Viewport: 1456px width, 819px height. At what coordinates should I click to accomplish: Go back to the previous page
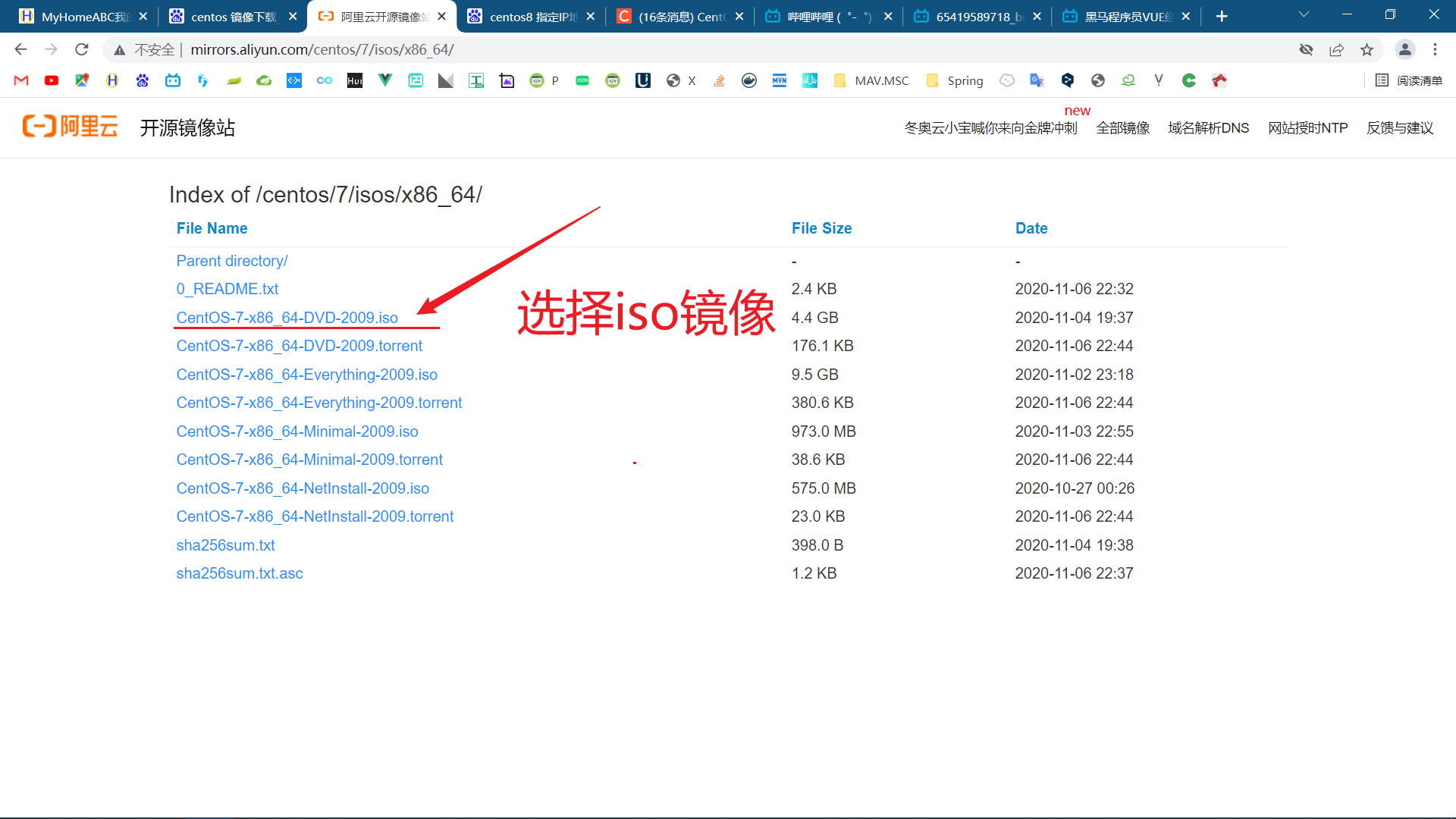tap(21, 49)
